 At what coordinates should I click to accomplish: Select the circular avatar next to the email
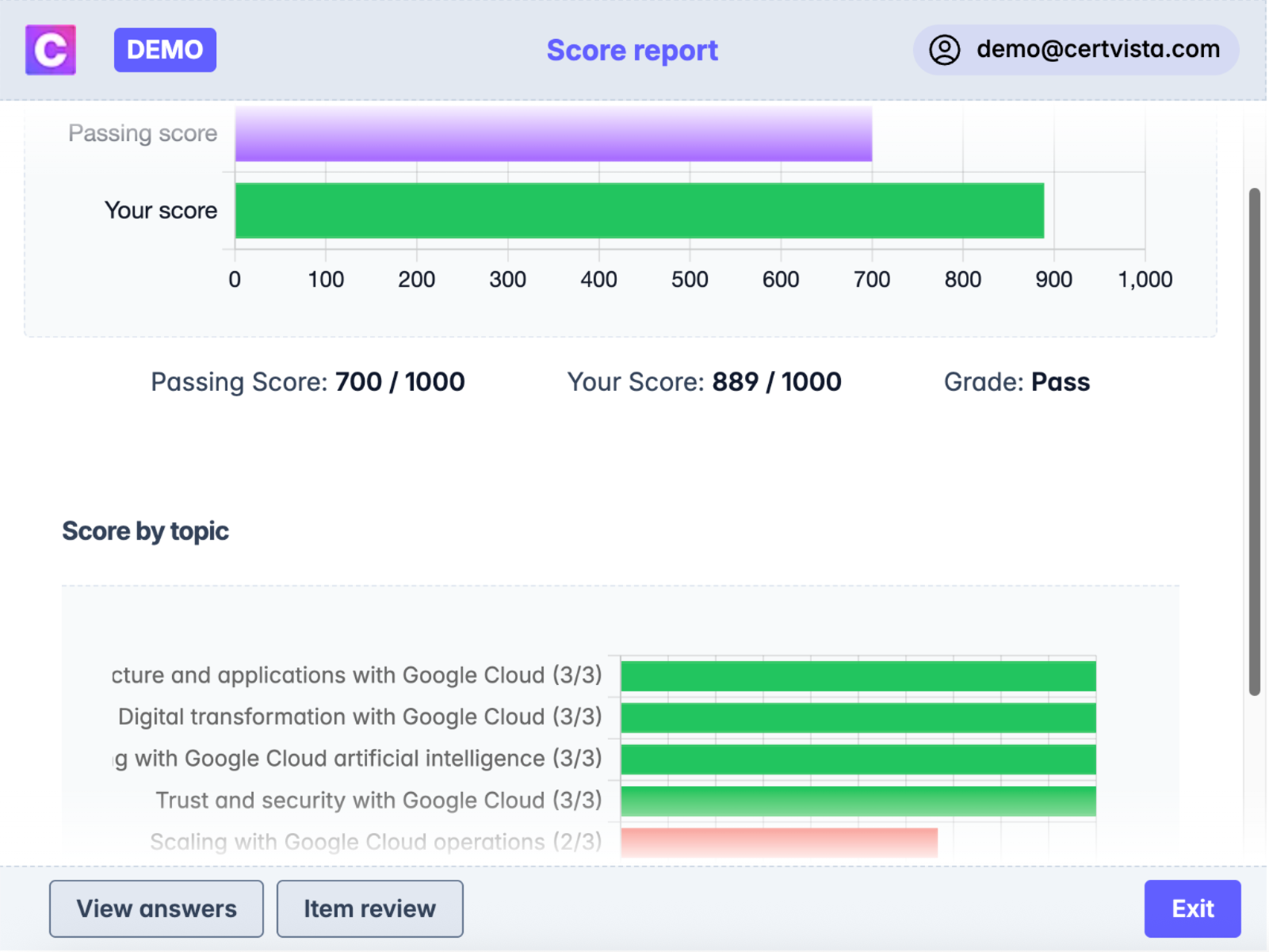(x=945, y=49)
